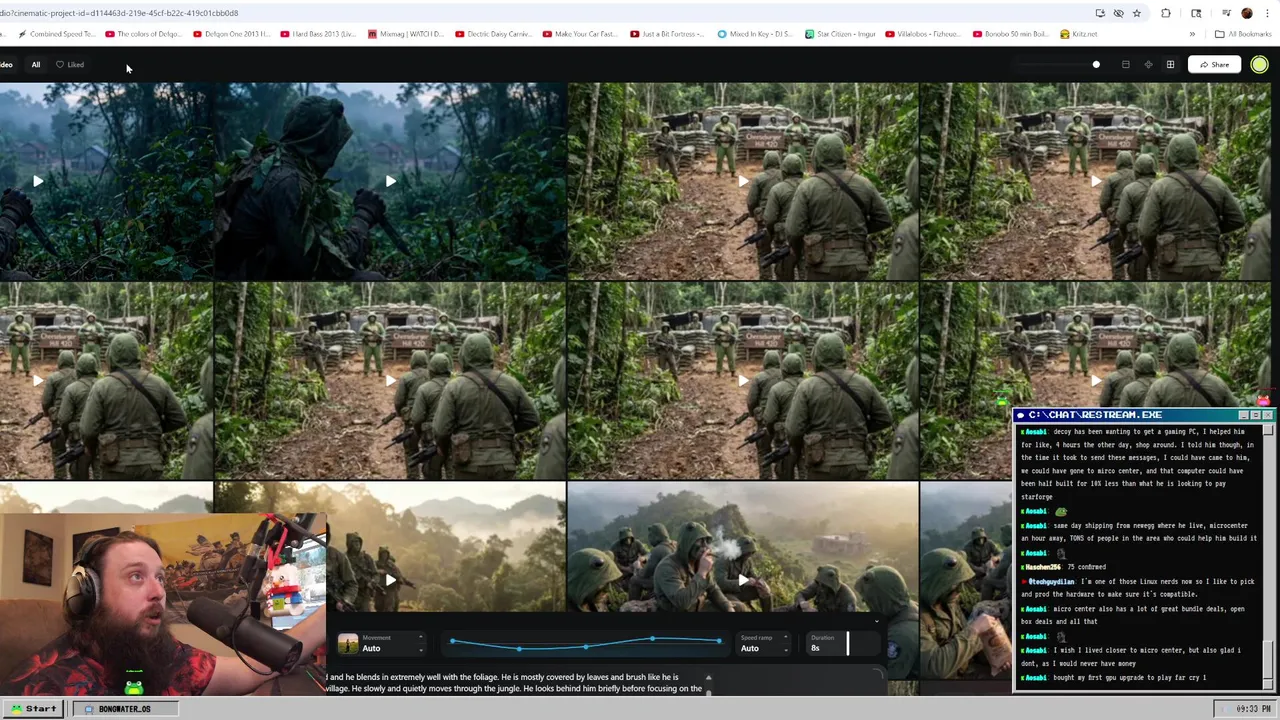This screenshot has height=720, width=1280.
Task: Open Defqon One 2013 bookmark
Action: click(x=231, y=34)
